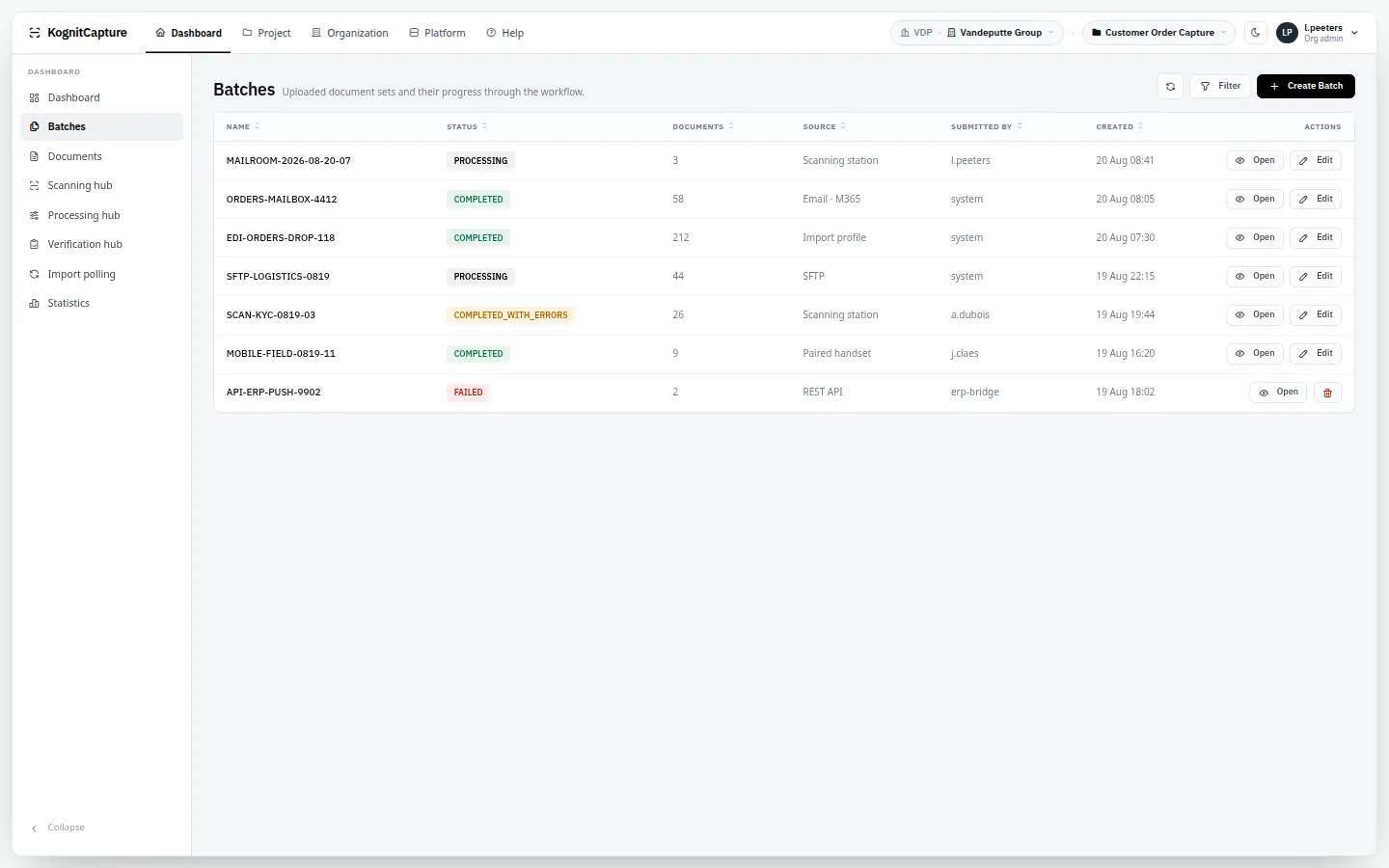Open the API-ERP-PUSH-9902 failed batch
The width and height of the screenshot is (1389, 868).
(x=1278, y=393)
